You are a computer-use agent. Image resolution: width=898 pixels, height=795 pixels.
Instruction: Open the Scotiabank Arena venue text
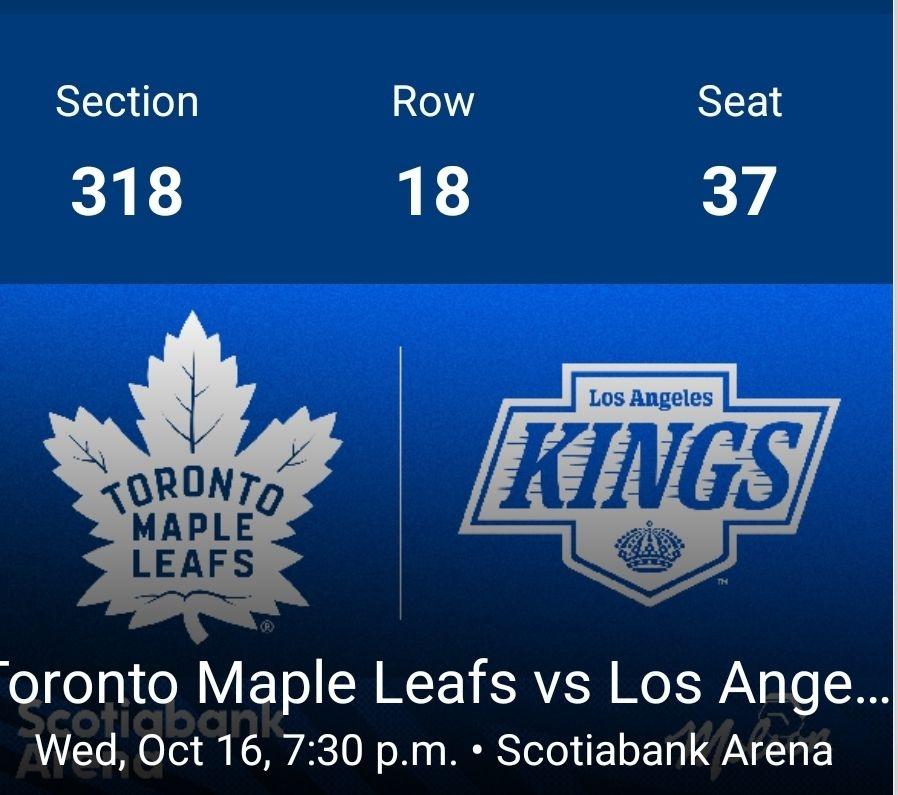[664, 751]
